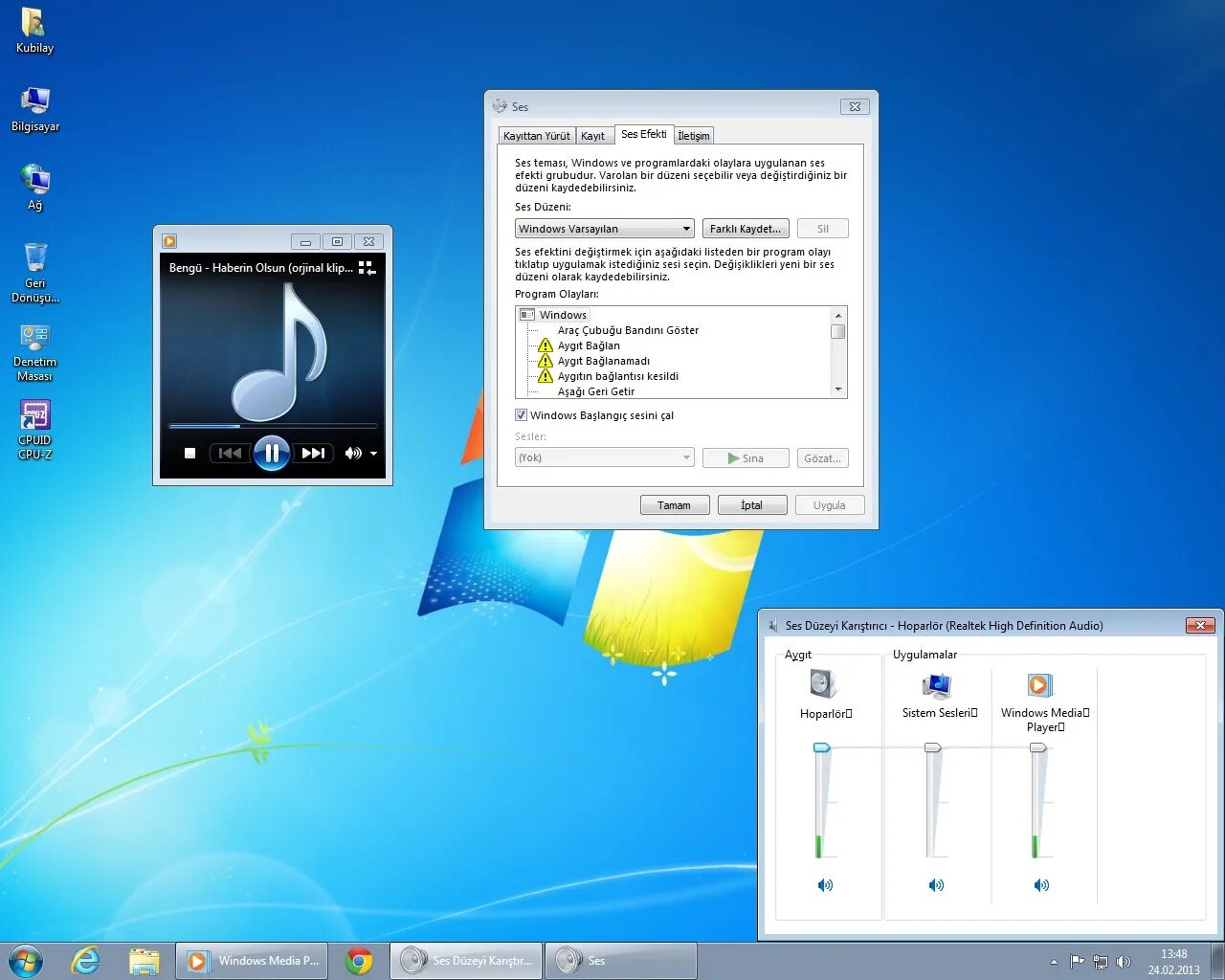Skip to next track in media player
The image size is (1225, 980).
coord(314,454)
